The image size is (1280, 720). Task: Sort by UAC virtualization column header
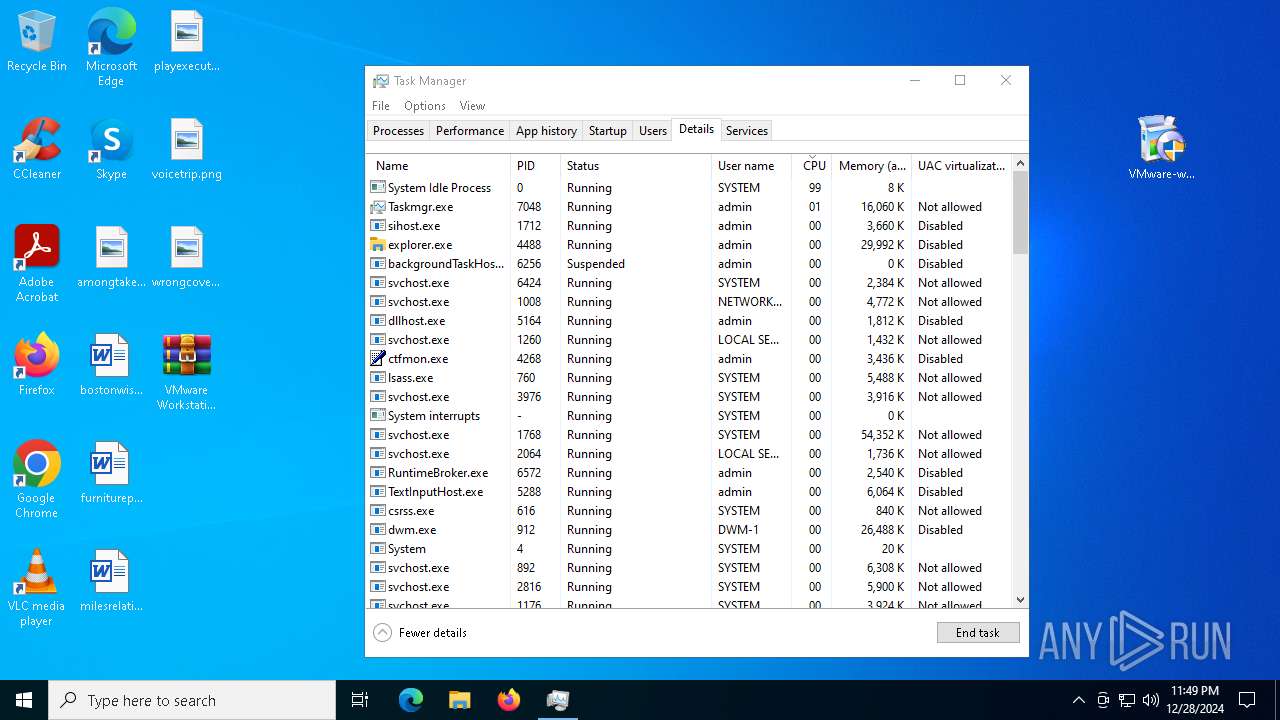[962, 166]
